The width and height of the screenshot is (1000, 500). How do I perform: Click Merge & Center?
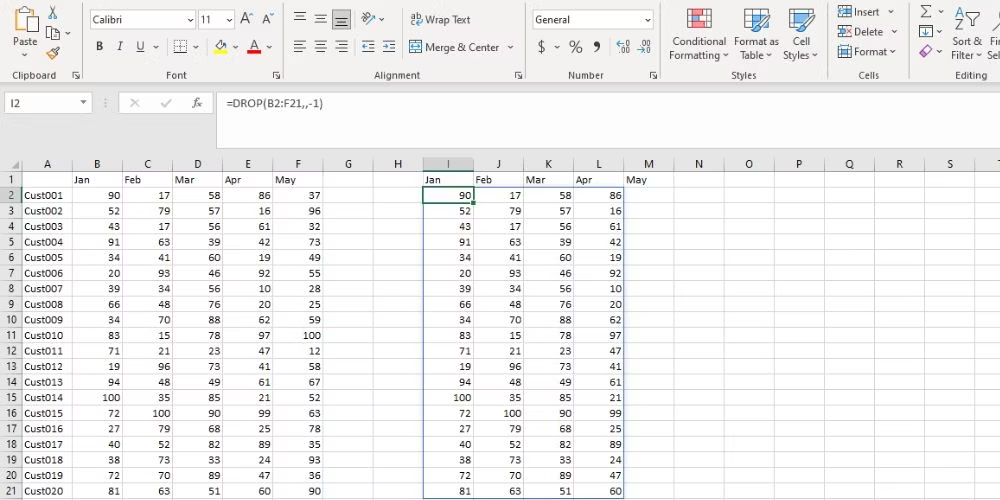[454, 47]
